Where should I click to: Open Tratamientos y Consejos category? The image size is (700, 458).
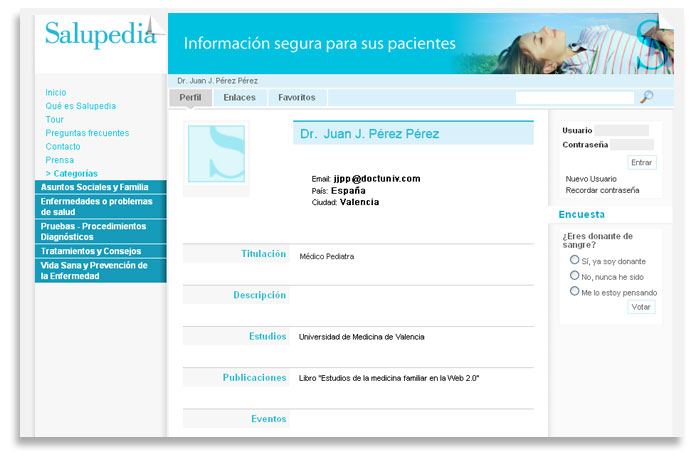coord(100,251)
